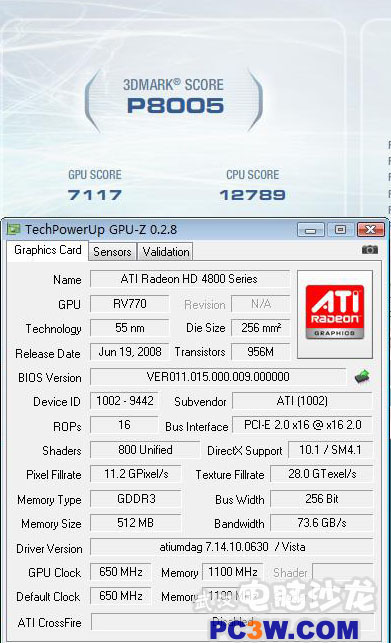The image size is (391, 643).
Task: Click GPU-Z title bar app icon
Action: tap(14, 229)
